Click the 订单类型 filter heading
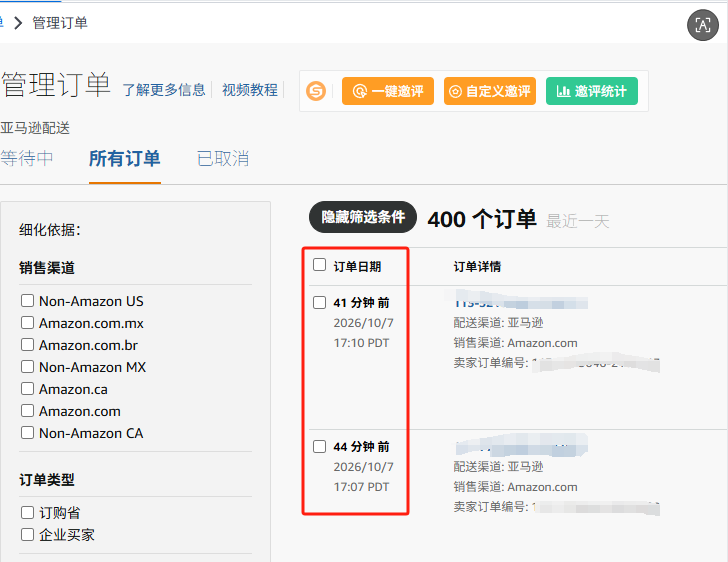The image size is (728, 562). tap(46, 480)
